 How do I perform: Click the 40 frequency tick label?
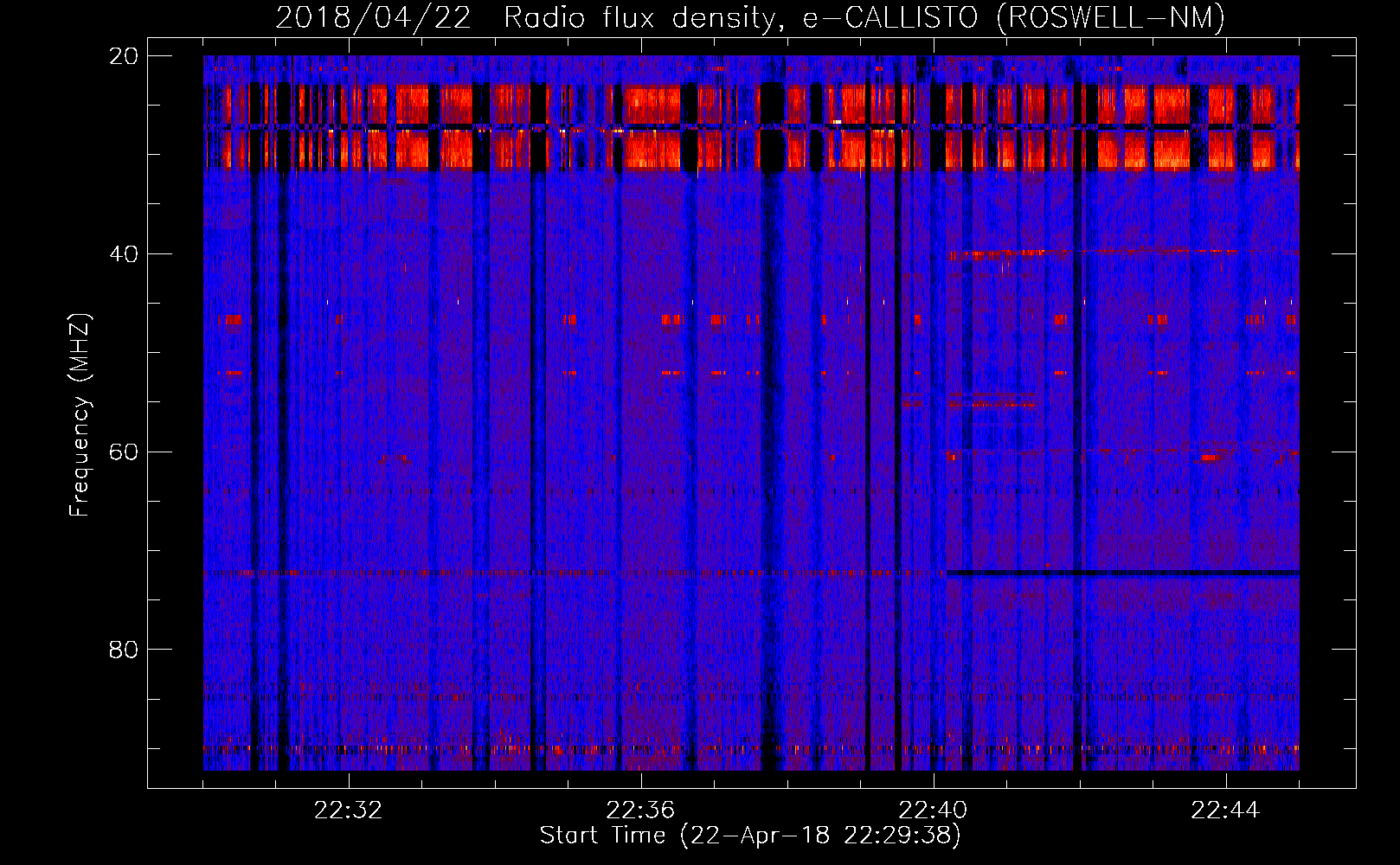coord(123,254)
